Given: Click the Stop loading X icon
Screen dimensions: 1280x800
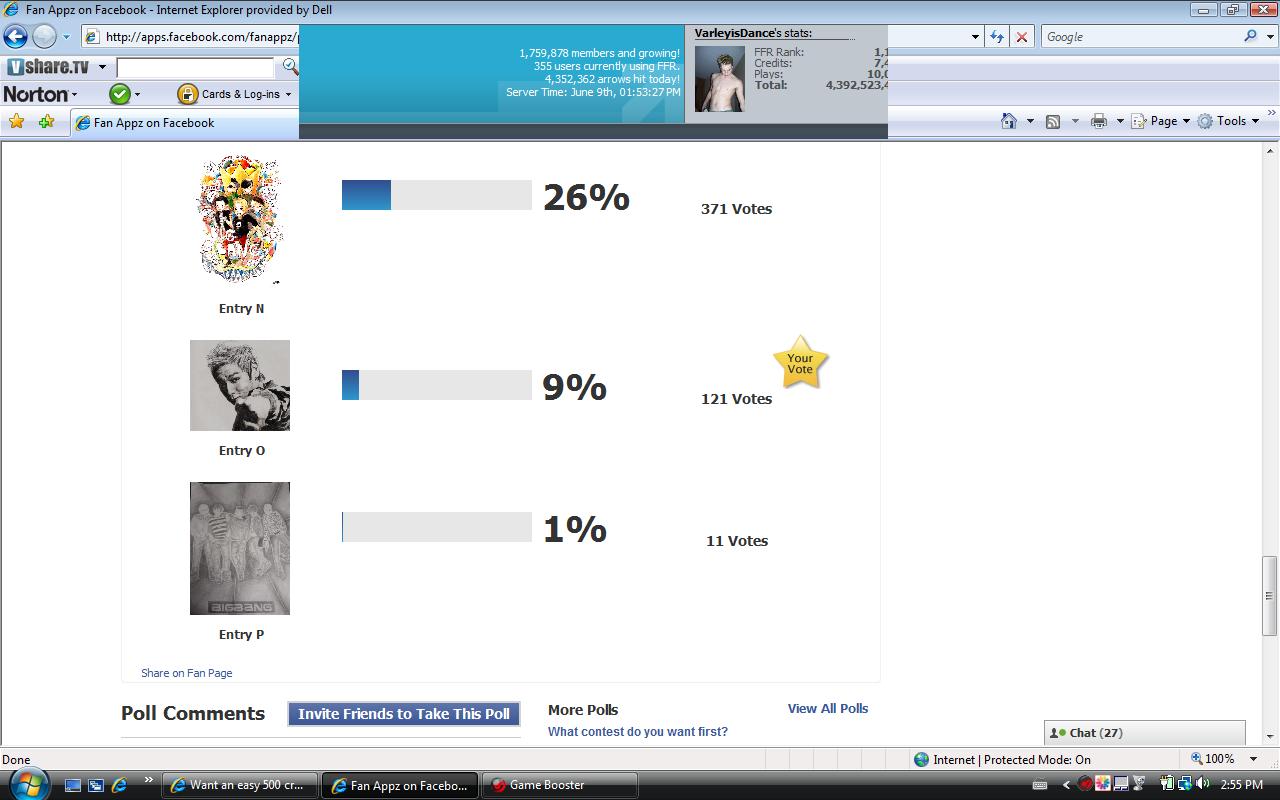Looking at the screenshot, I should (x=1022, y=37).
